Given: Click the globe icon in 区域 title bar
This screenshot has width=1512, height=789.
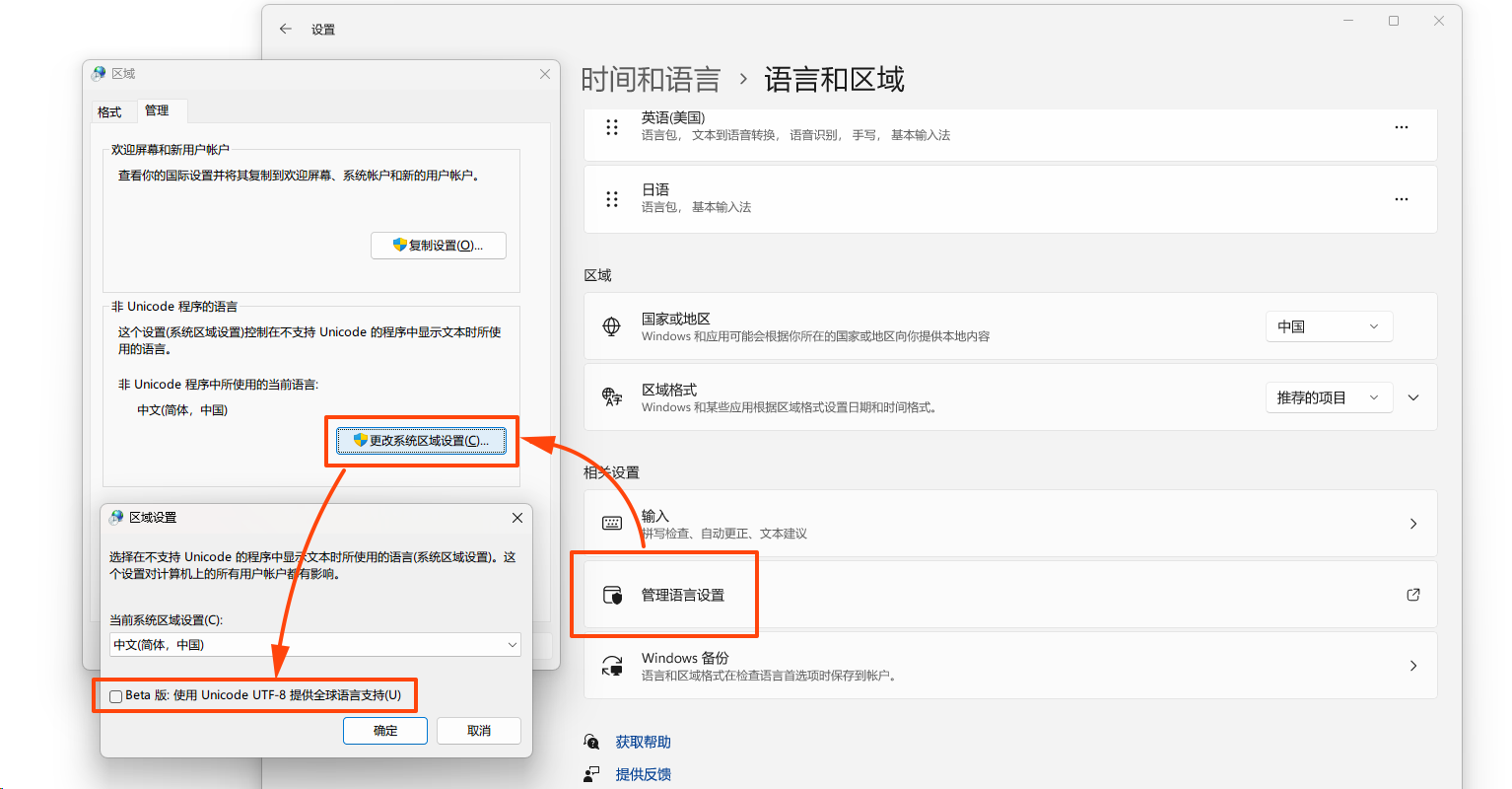Looking at the screenshot, I should point(99,74).
